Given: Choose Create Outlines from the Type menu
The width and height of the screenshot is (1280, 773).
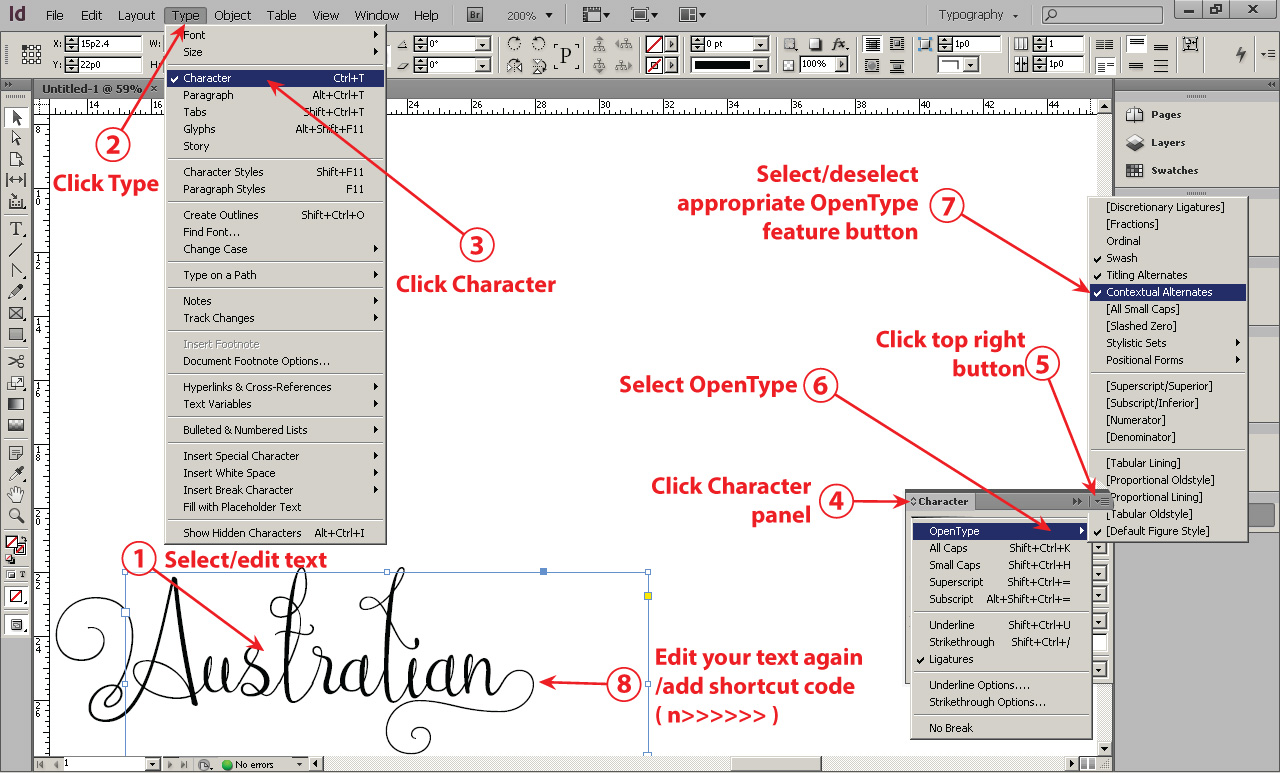Looking at the screenshot, I should (221, 215).
